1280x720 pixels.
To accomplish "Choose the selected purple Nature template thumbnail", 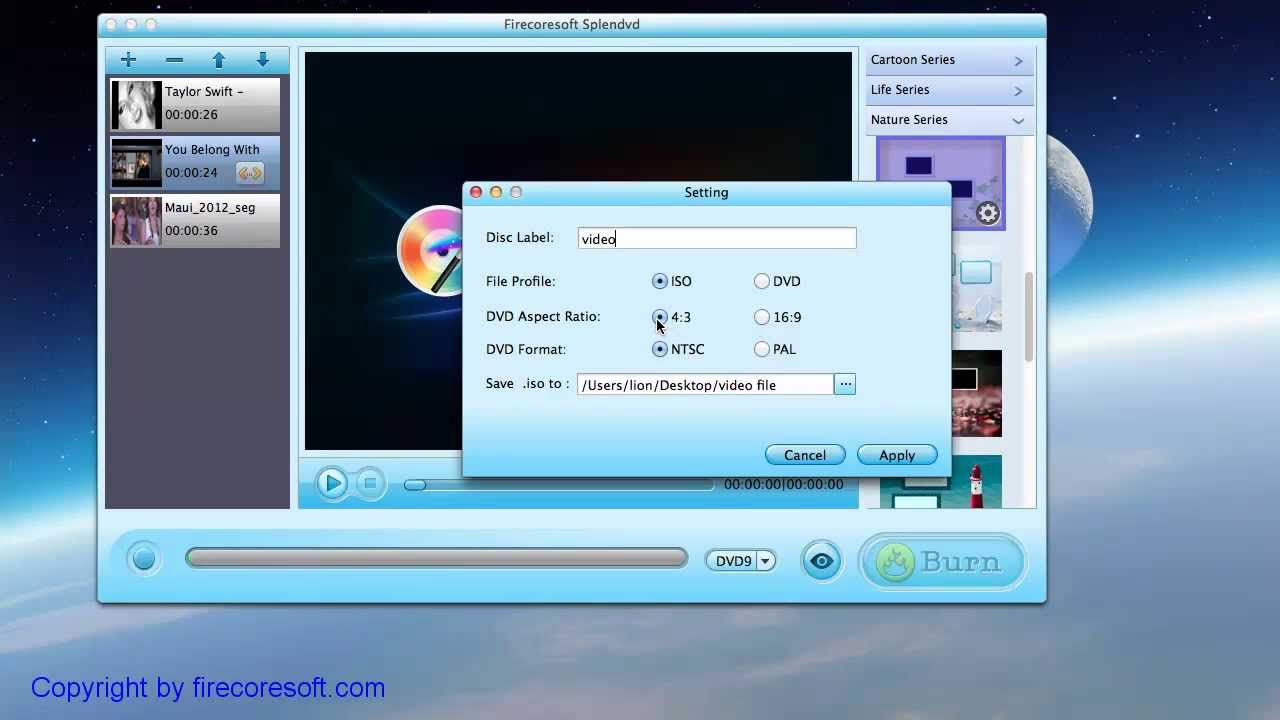I will pyautogui.click(x=940, y=183).
